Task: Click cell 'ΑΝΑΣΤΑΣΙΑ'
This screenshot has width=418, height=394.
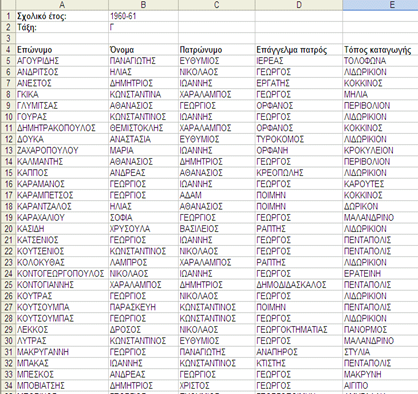Action: click(x=143, y=139)
